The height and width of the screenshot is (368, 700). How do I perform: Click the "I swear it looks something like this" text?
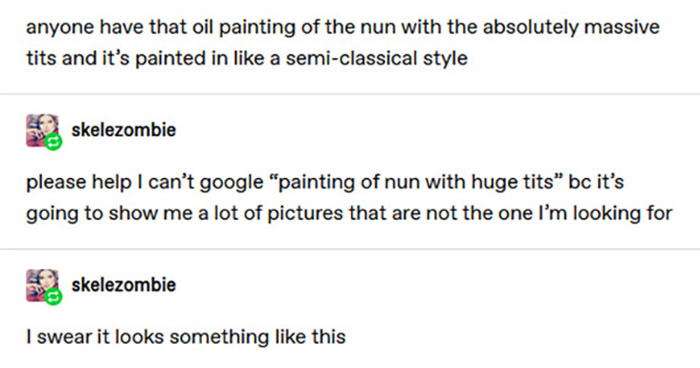186,337
